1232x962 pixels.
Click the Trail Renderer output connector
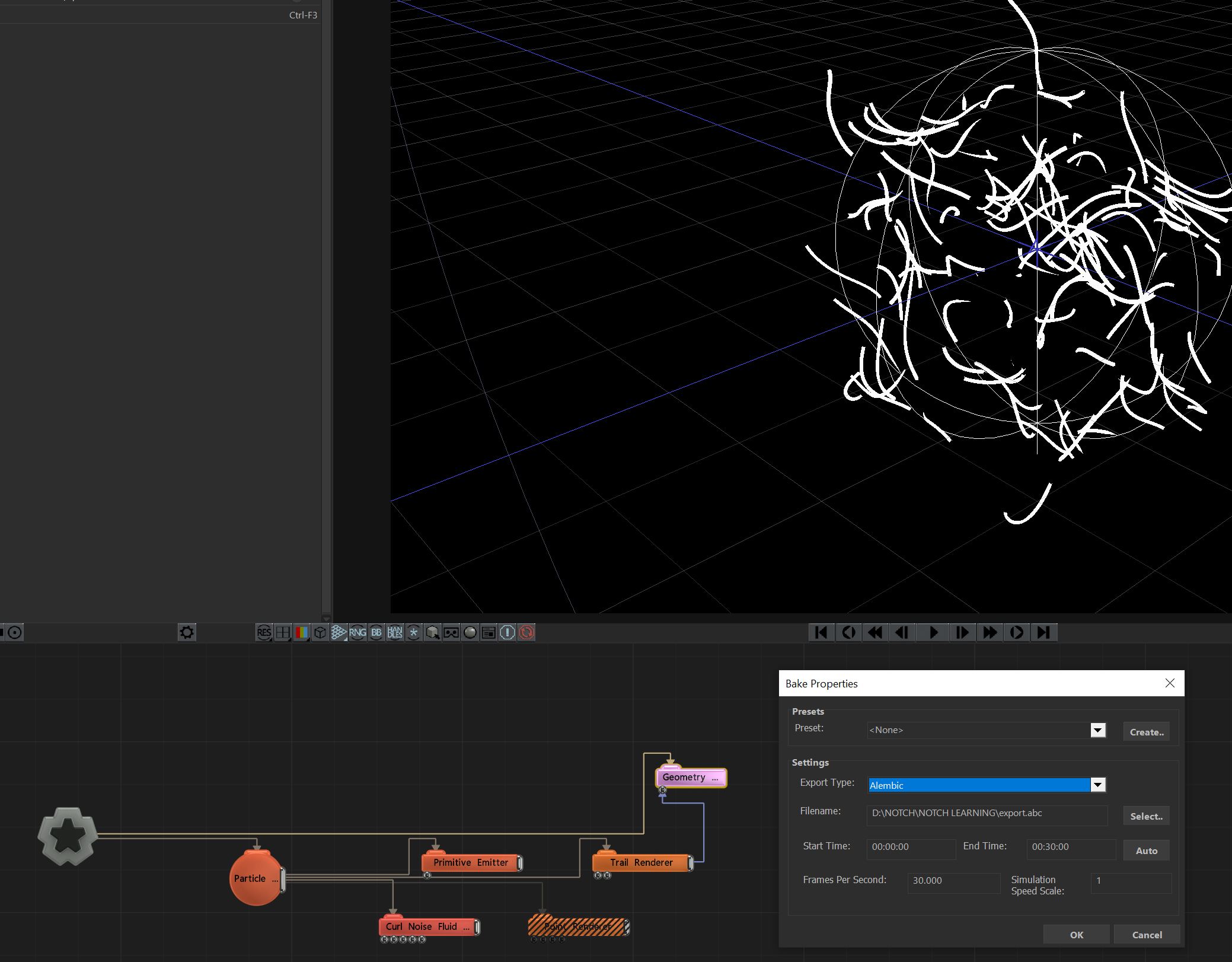[x=691, y=862]
